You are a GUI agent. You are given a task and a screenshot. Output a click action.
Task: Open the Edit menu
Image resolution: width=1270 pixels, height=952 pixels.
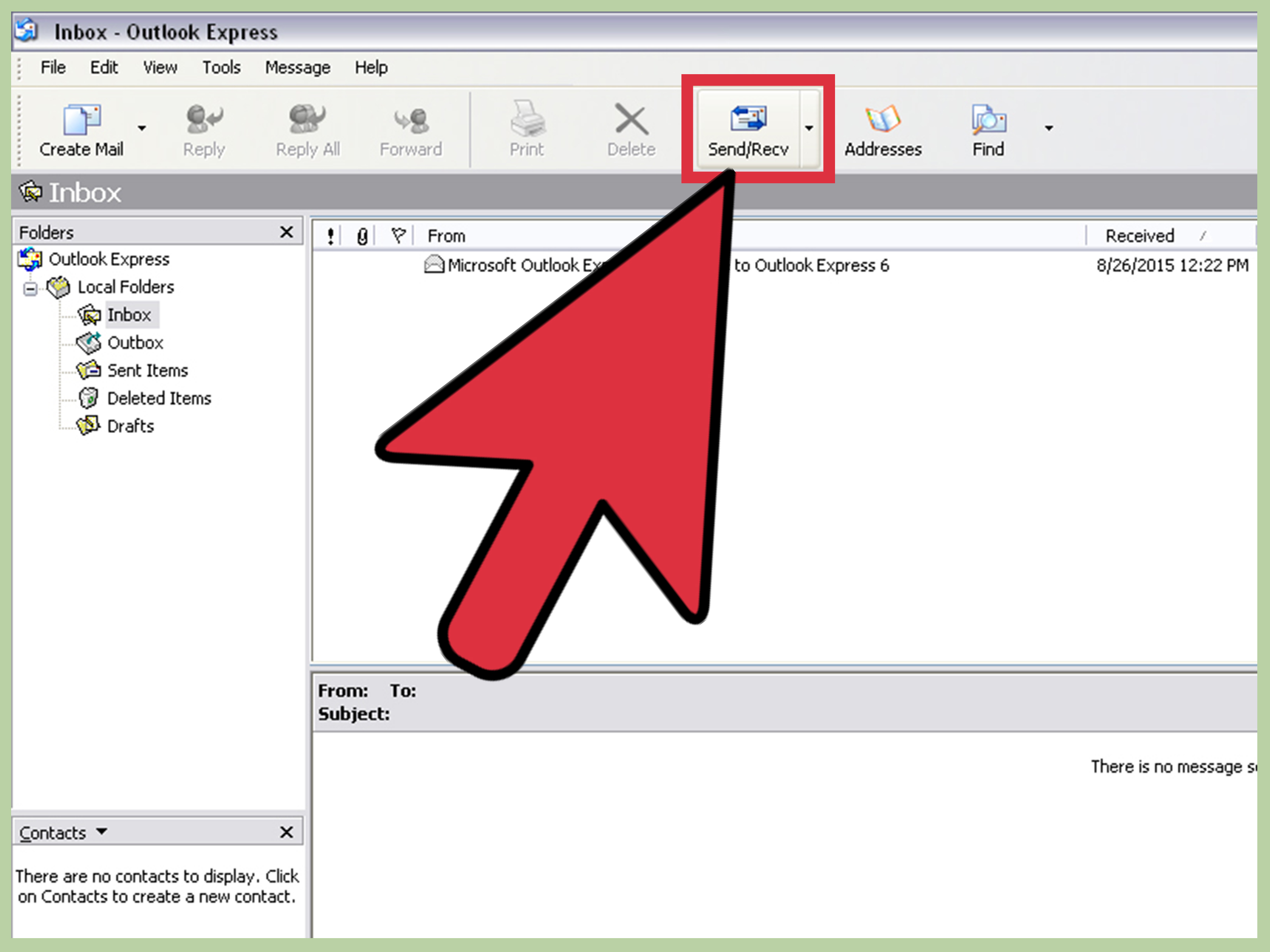[x=104, y=68]
